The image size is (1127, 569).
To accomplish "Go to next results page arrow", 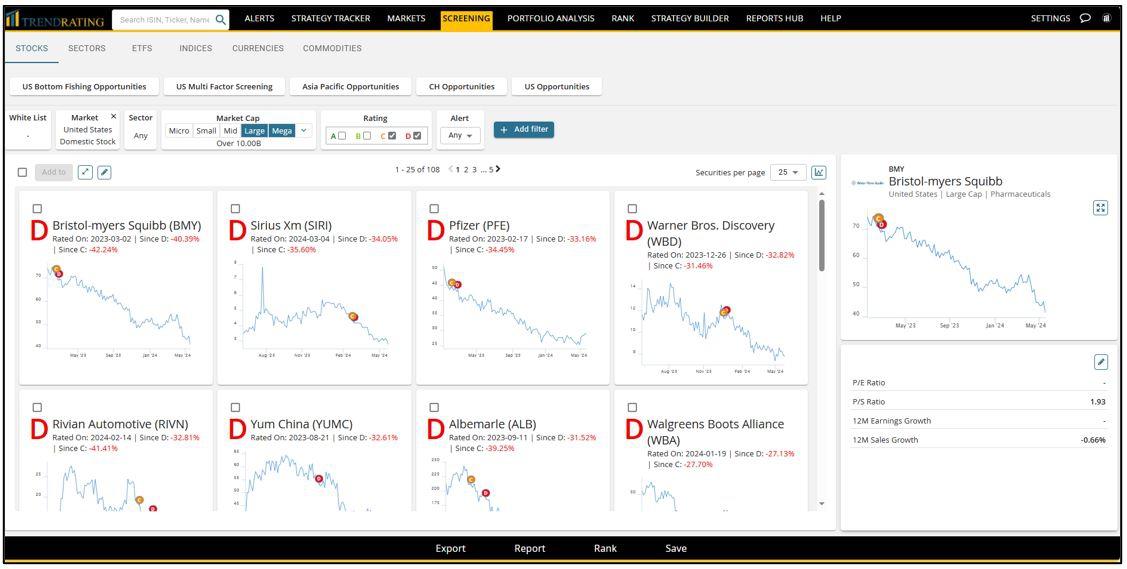I will pos(498,170).
